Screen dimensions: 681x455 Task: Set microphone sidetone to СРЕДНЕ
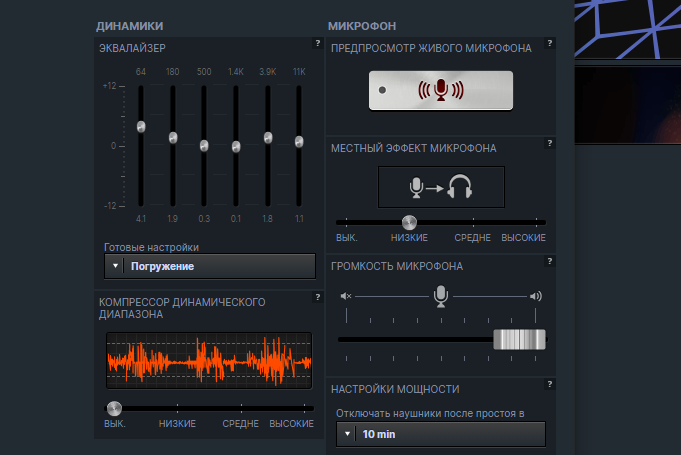click(473, 237)
